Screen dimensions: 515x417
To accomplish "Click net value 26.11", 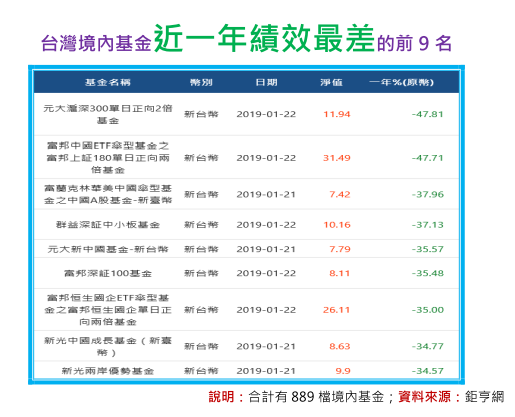I will coord(337,310).
